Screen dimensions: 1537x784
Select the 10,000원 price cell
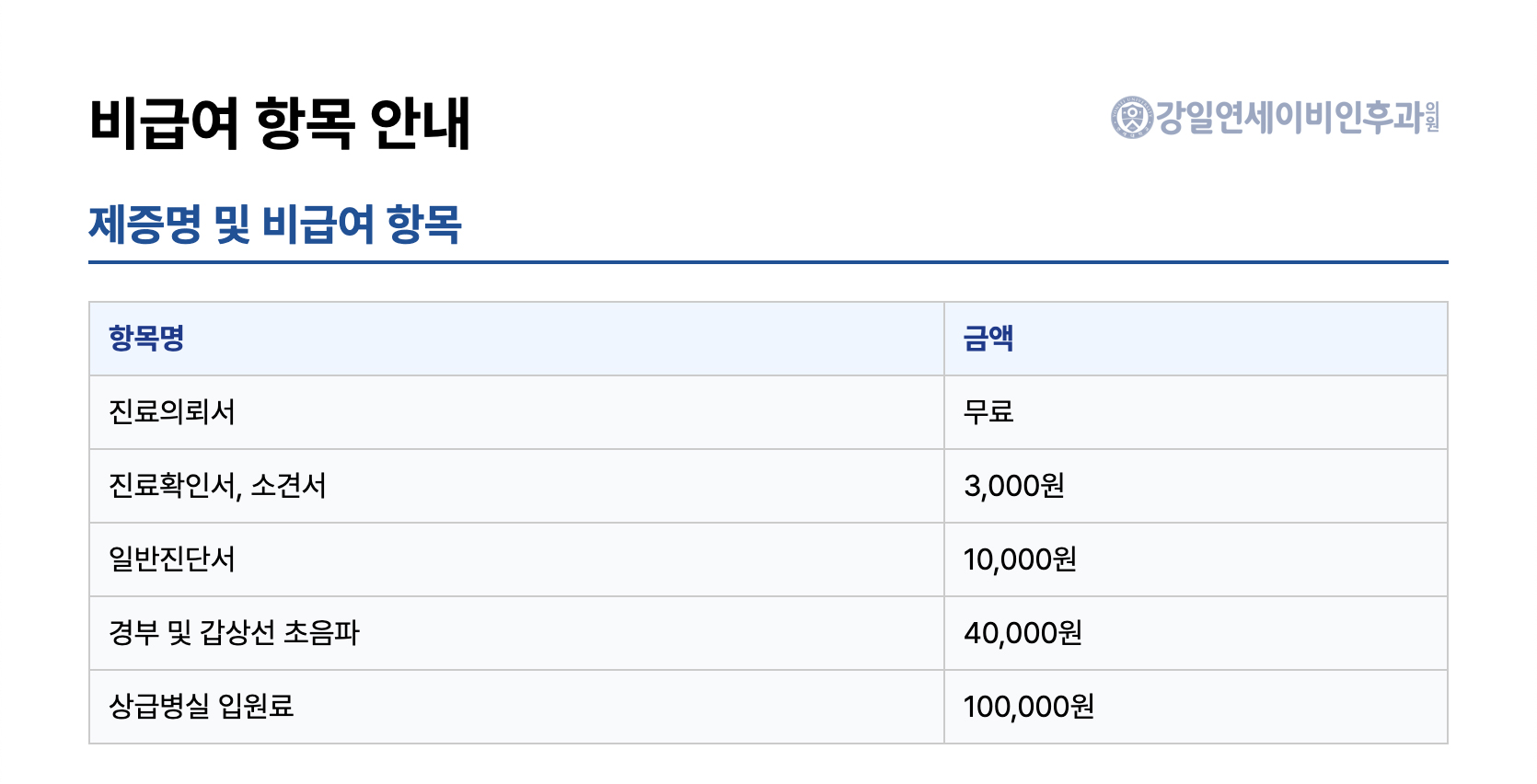tap(1020, 559)
